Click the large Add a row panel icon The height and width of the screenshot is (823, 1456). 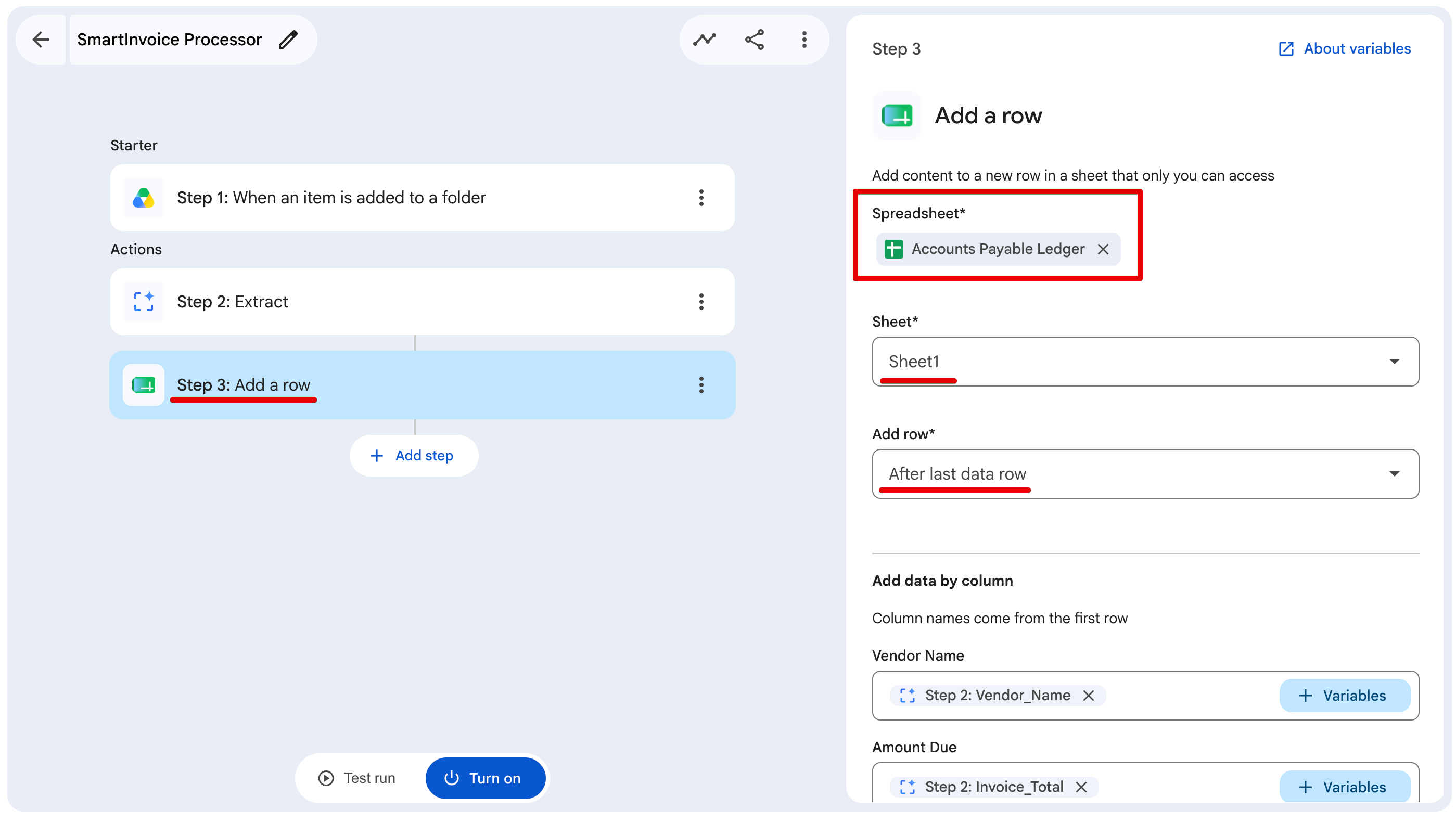point(897,115)
